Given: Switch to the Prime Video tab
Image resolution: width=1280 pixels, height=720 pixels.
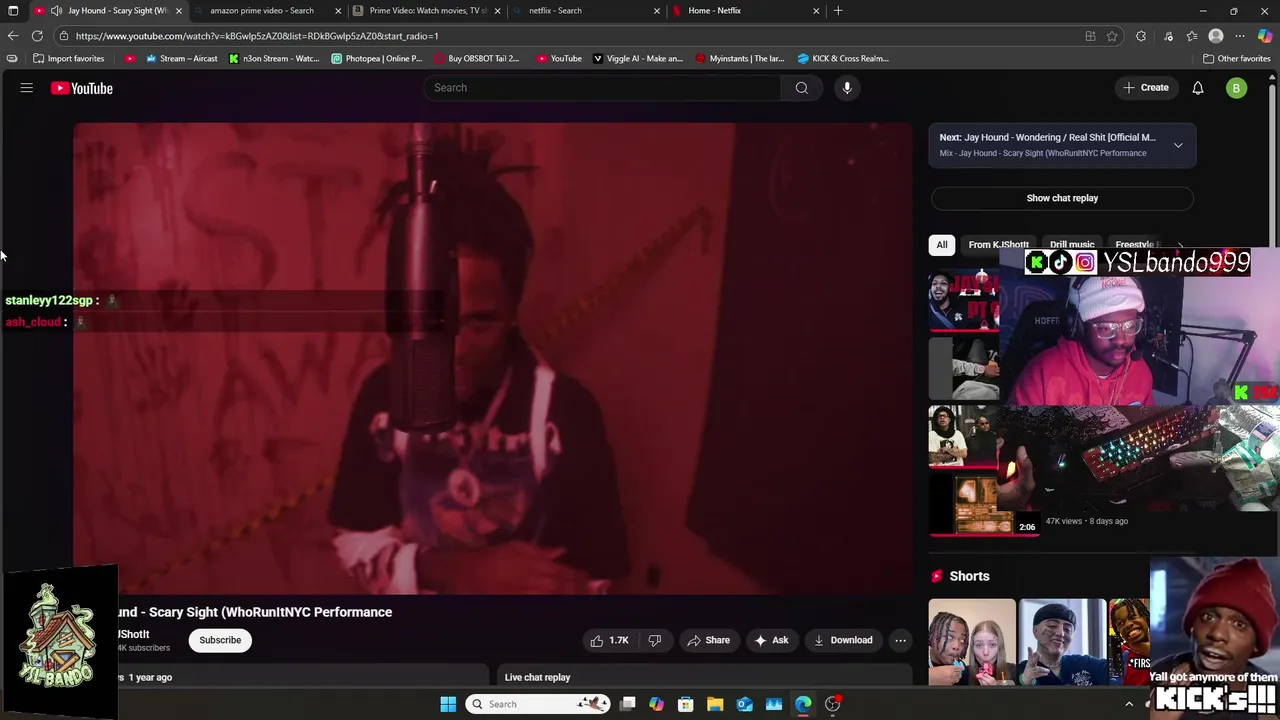Looking at the screenshot, I should 428,11.
